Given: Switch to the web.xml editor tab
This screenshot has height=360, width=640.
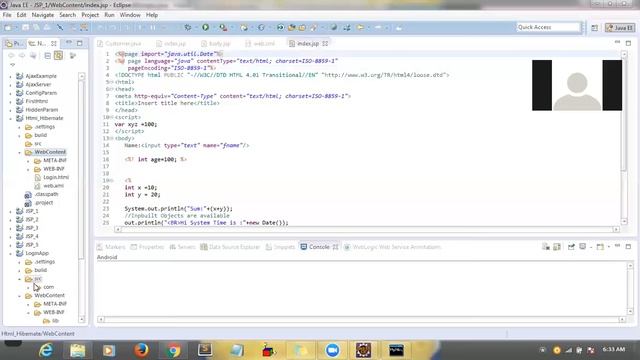Looking at the screenshot, I should (x=260, y=43).
